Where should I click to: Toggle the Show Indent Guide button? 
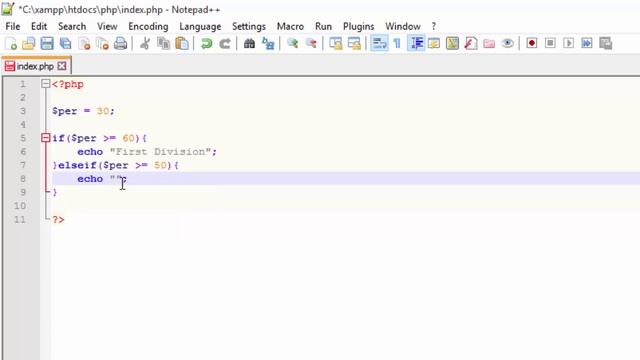416,43
